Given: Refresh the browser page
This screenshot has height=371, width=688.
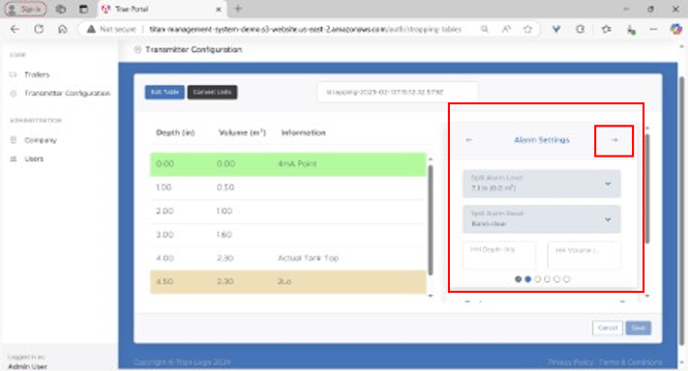Looking at the screenshot, I should (39, 29).
